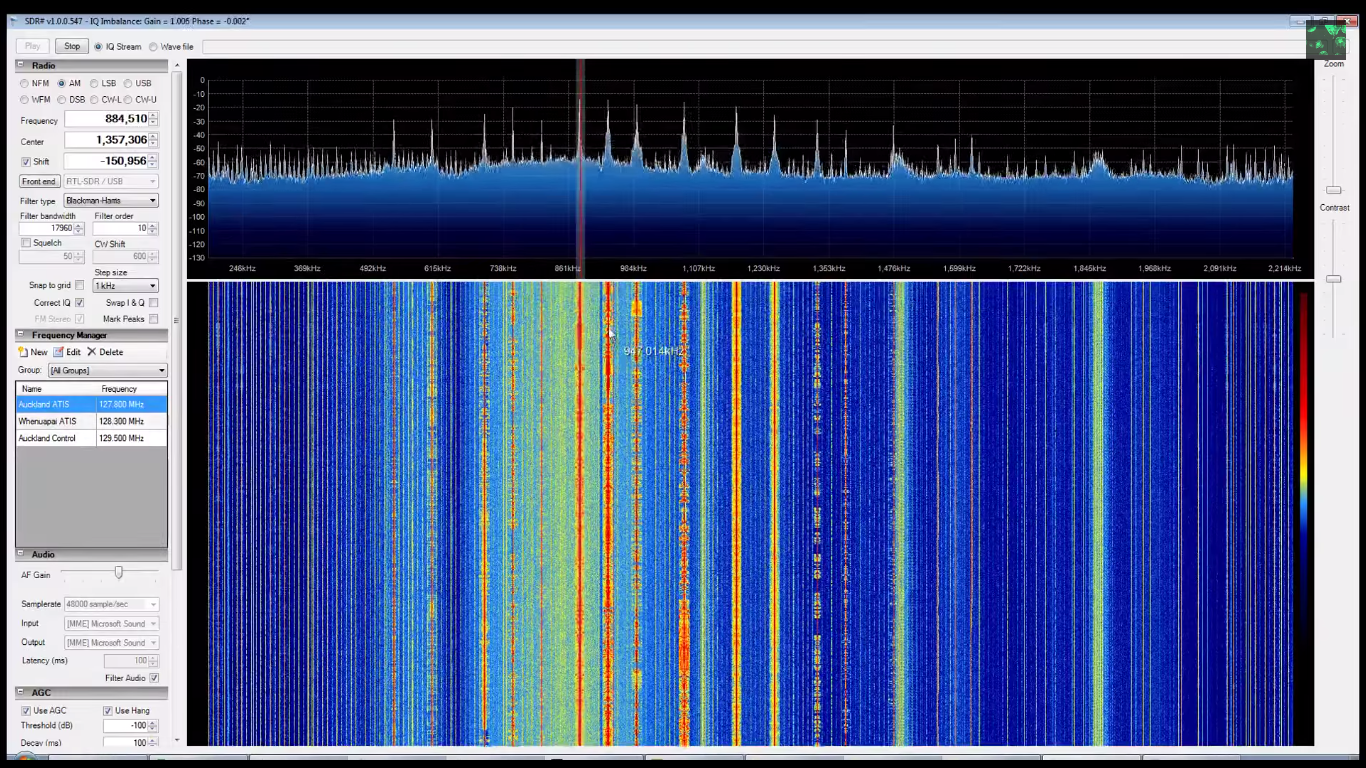Screen dimensions: 1366x768
Task: Collapse the Frequency Manager panel
Action: [21, 335]
